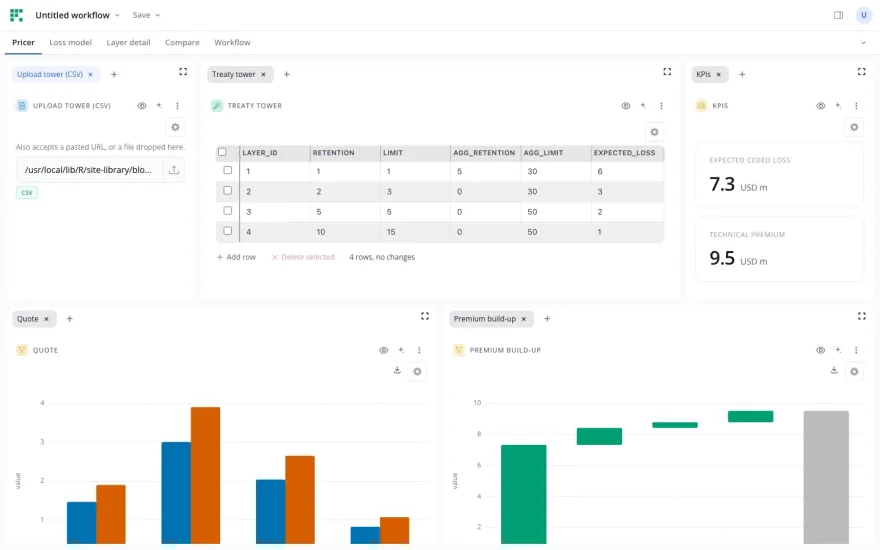880x550 pixels.
Task: Click the app logo icon
Action: pyautogui.click(x=16, y=15)
